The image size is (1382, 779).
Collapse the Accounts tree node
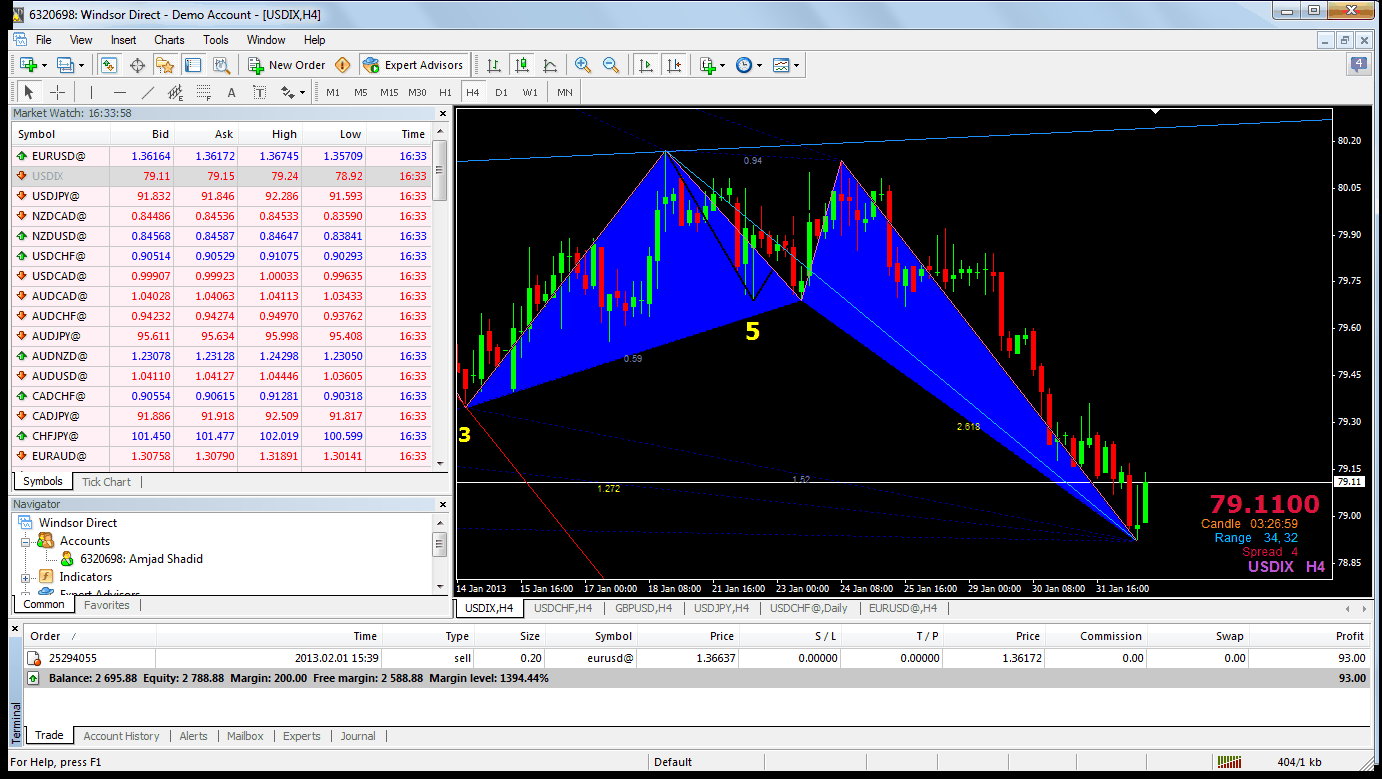point(26,541)
